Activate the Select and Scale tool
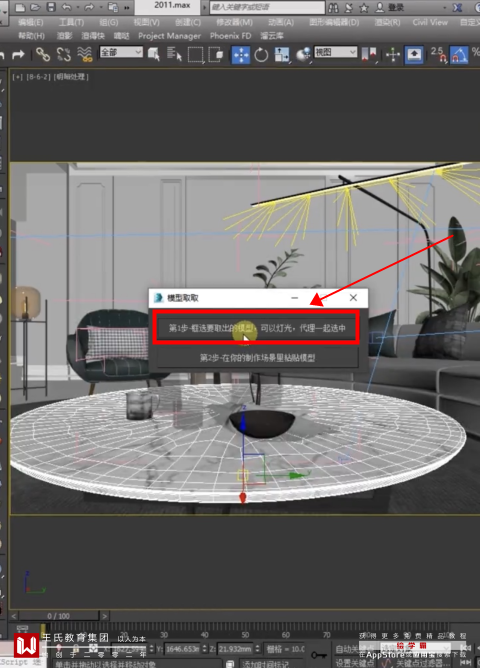 (x=282, y=55)
